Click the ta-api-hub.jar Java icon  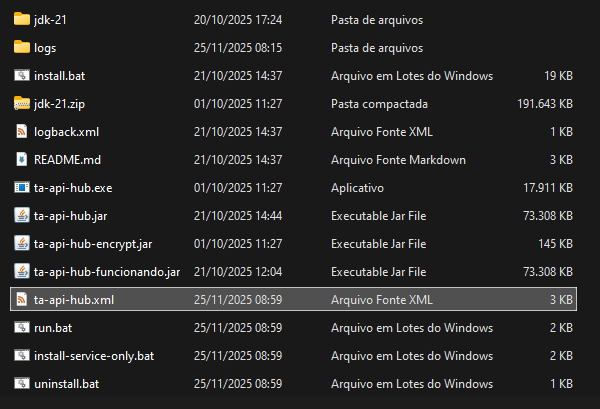tap(22, 215)
